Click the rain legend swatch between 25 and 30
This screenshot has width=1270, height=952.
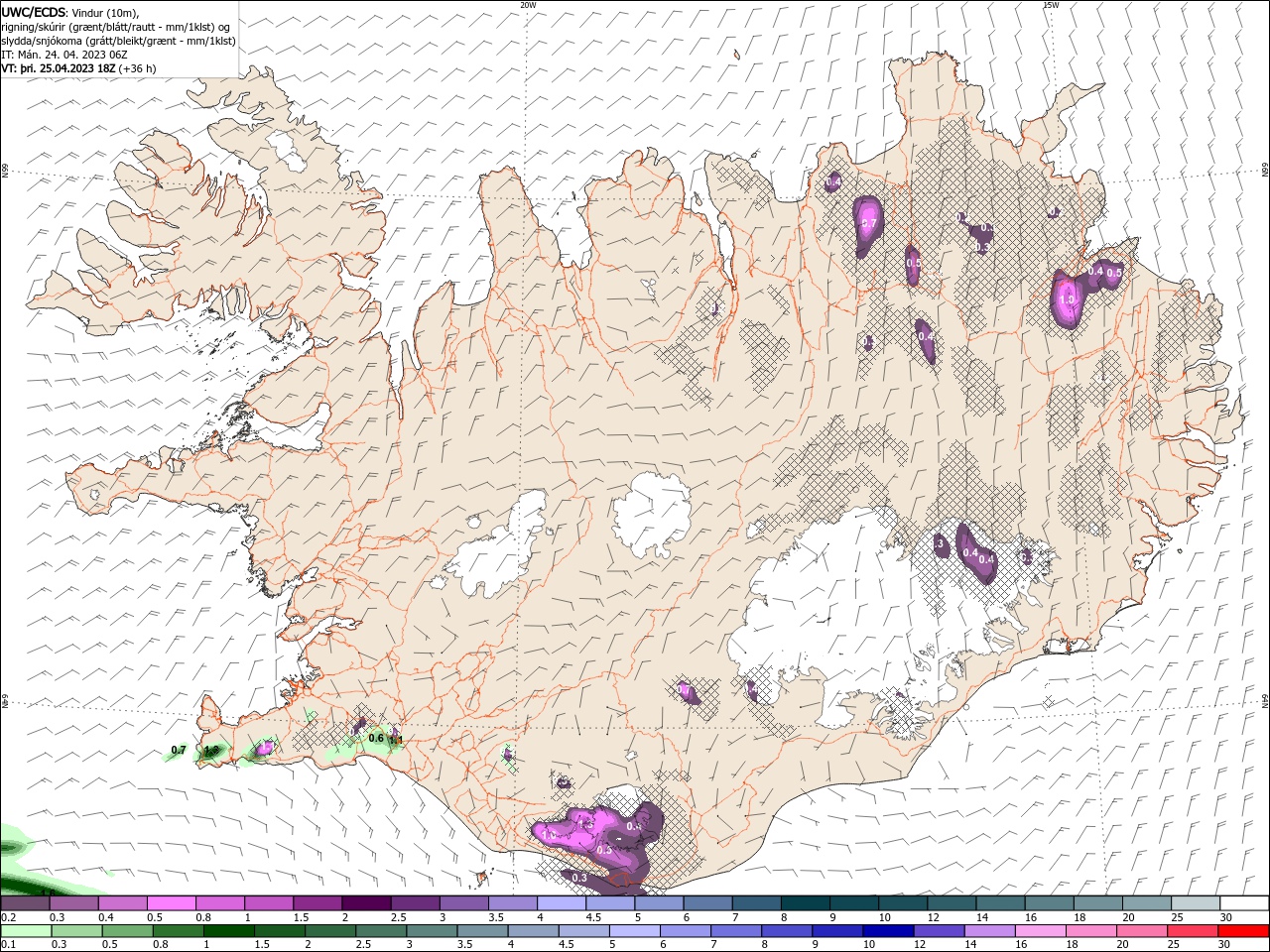click(x=1194, y=931)
